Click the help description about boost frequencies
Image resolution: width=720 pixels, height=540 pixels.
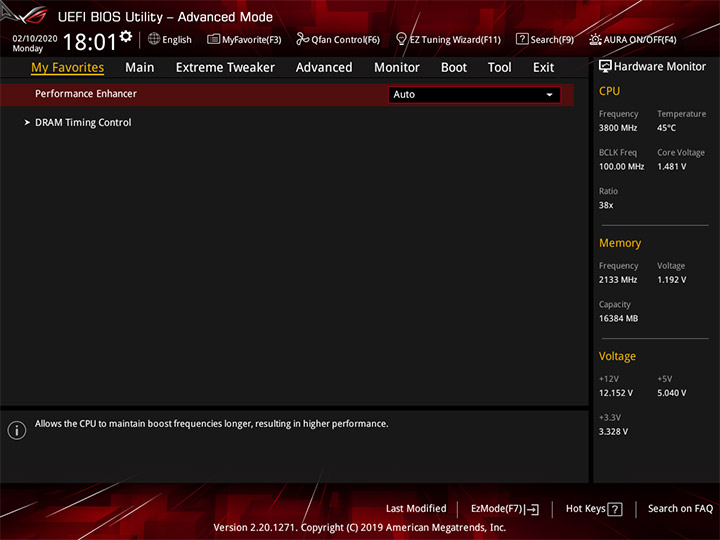pos(211,424)
